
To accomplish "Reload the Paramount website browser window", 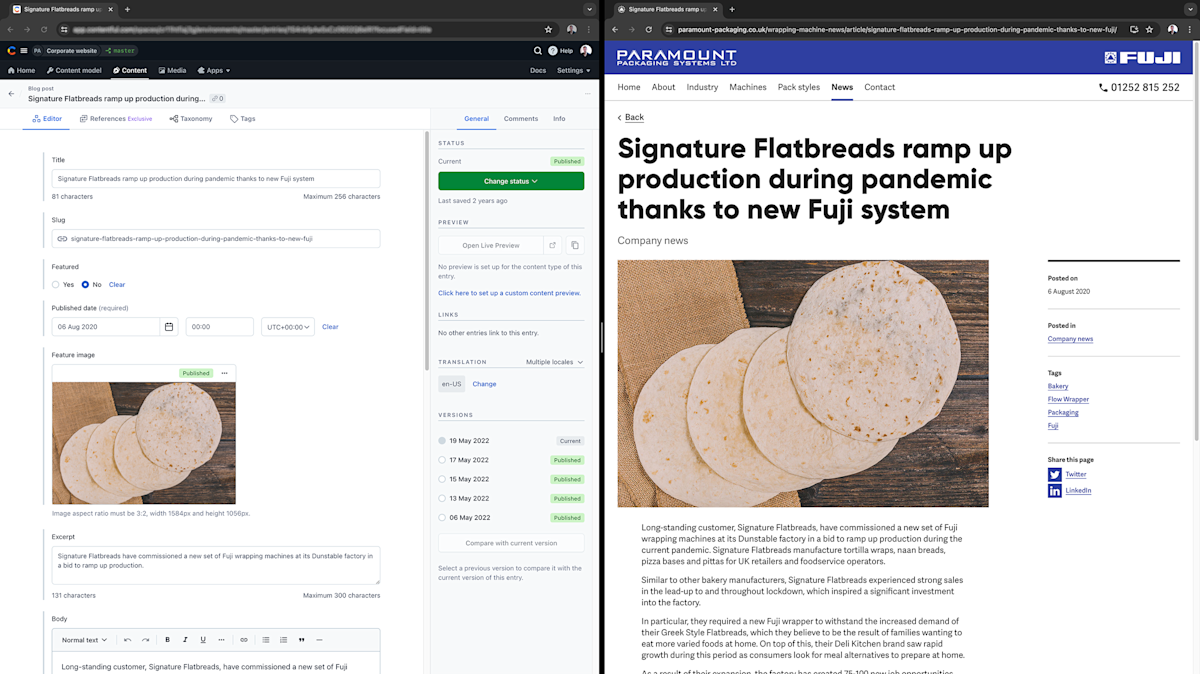I will pos(648,30).
